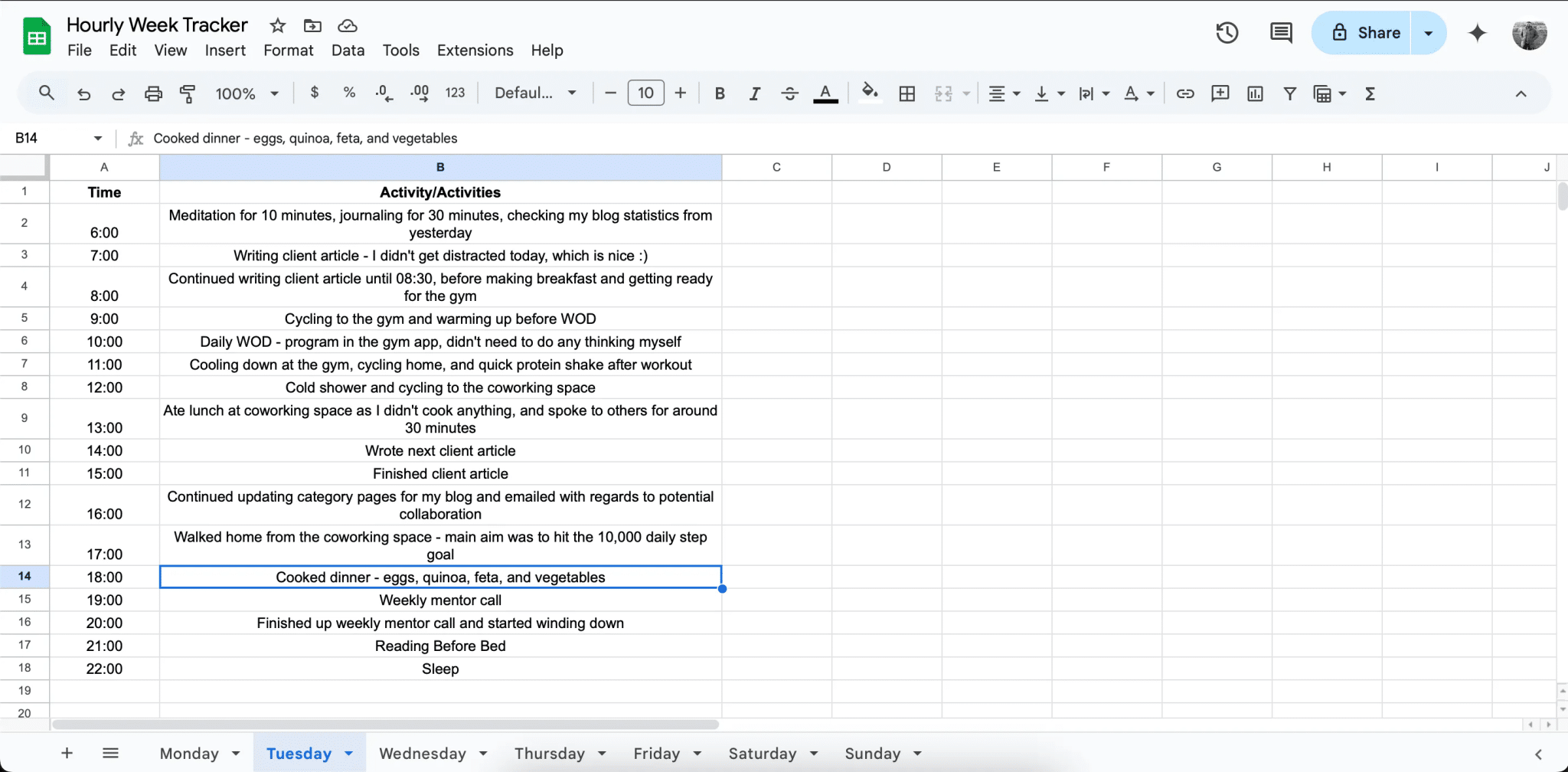Open the borders menu
Screen dimensions: 1568x772
907,93
